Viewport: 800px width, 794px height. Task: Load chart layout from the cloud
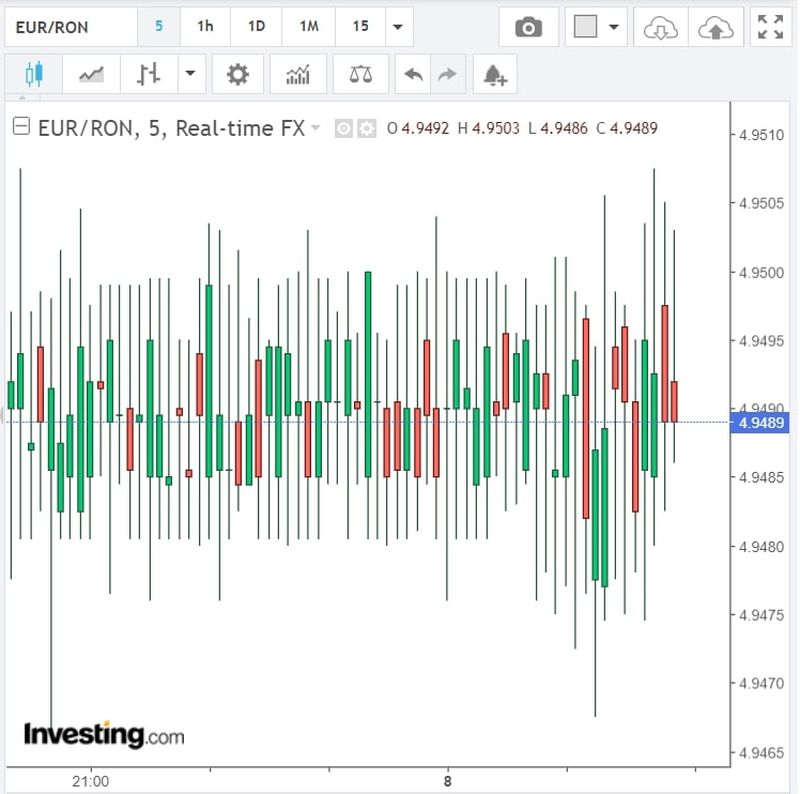point(660,27)
